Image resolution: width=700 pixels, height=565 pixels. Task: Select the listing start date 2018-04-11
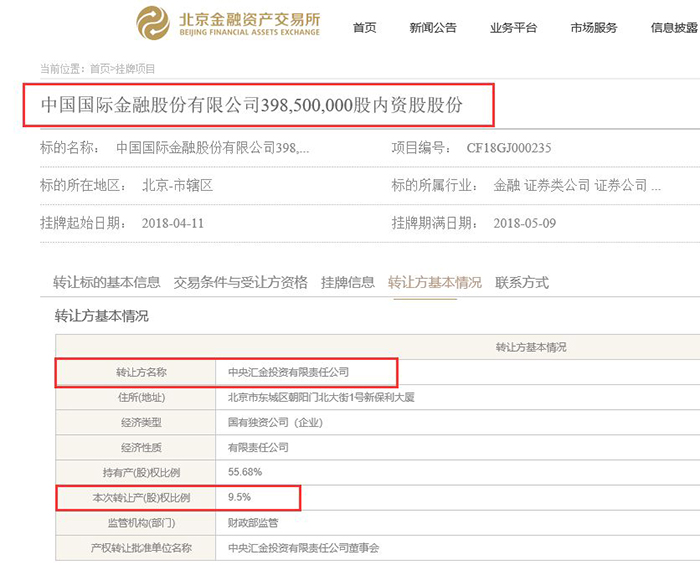[173, 223]
